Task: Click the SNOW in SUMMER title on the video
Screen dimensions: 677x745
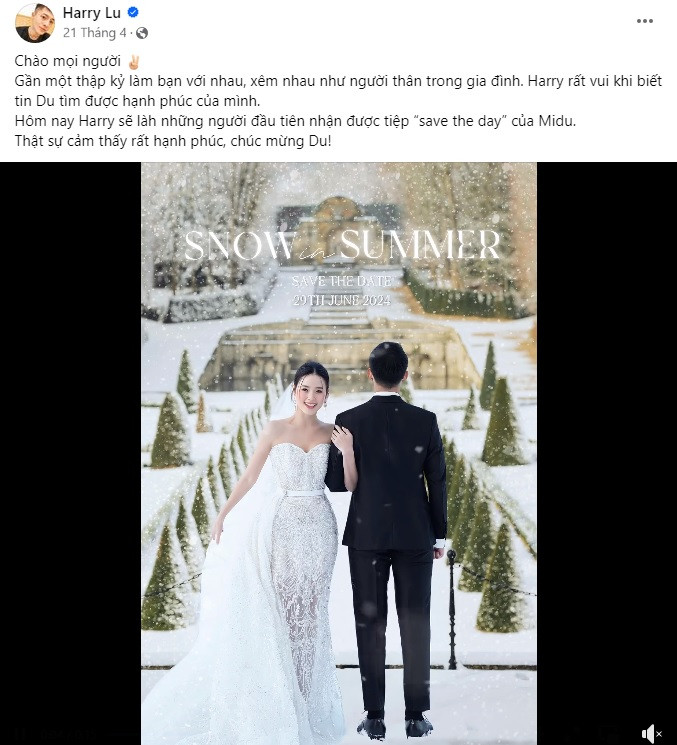Action: [x=342, y=245]
